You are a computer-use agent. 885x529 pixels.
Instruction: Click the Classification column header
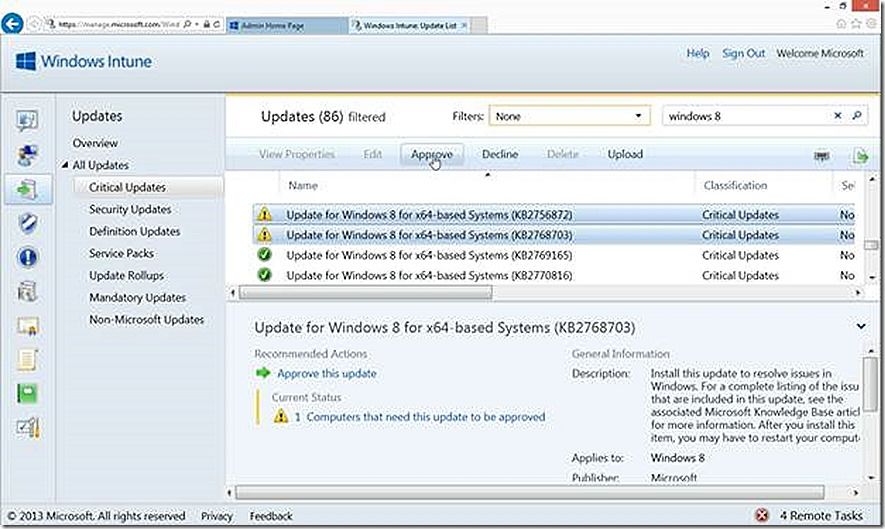735,185
